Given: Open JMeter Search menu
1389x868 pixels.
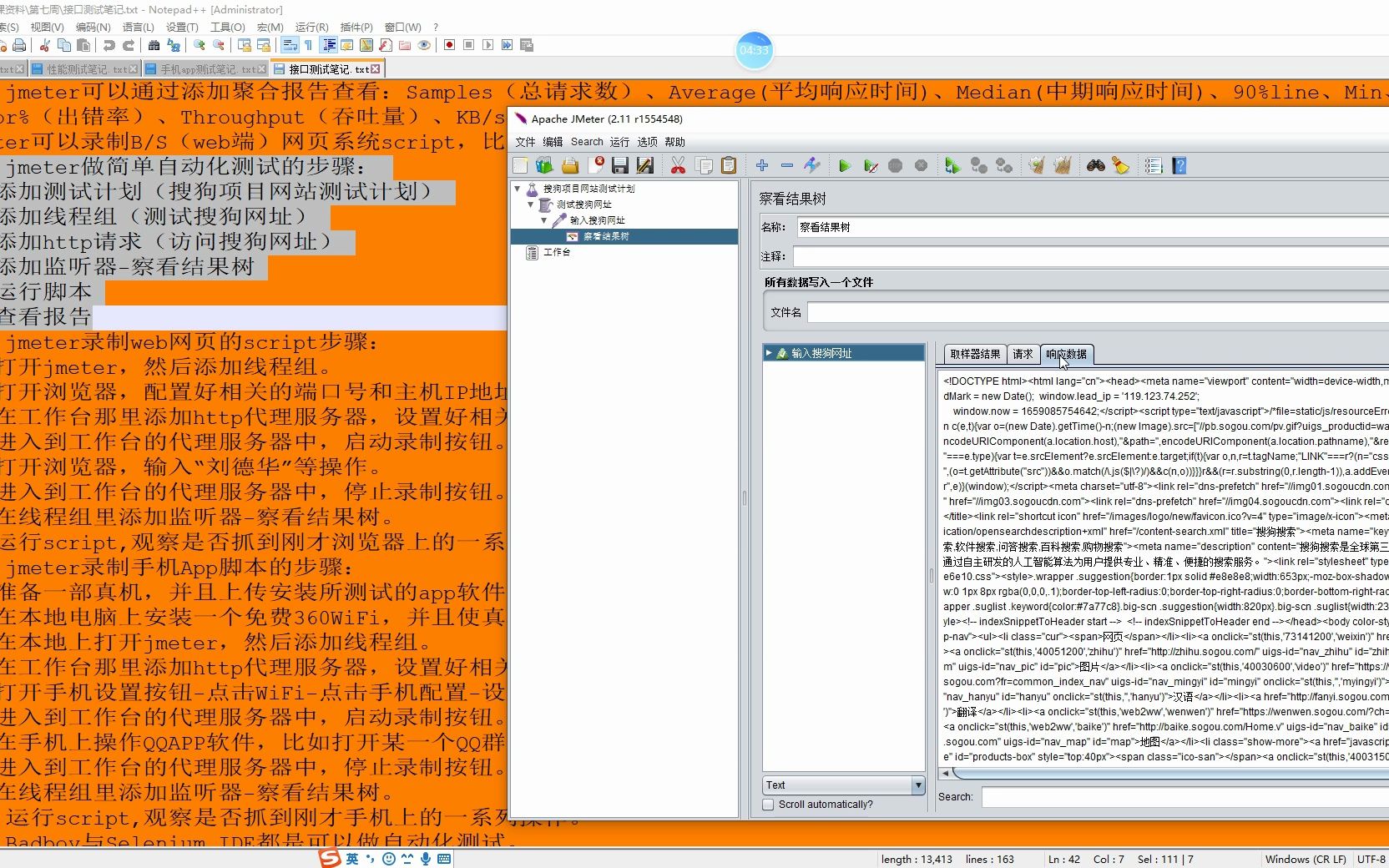Looking at the screenshot, I should pos(587,142).
